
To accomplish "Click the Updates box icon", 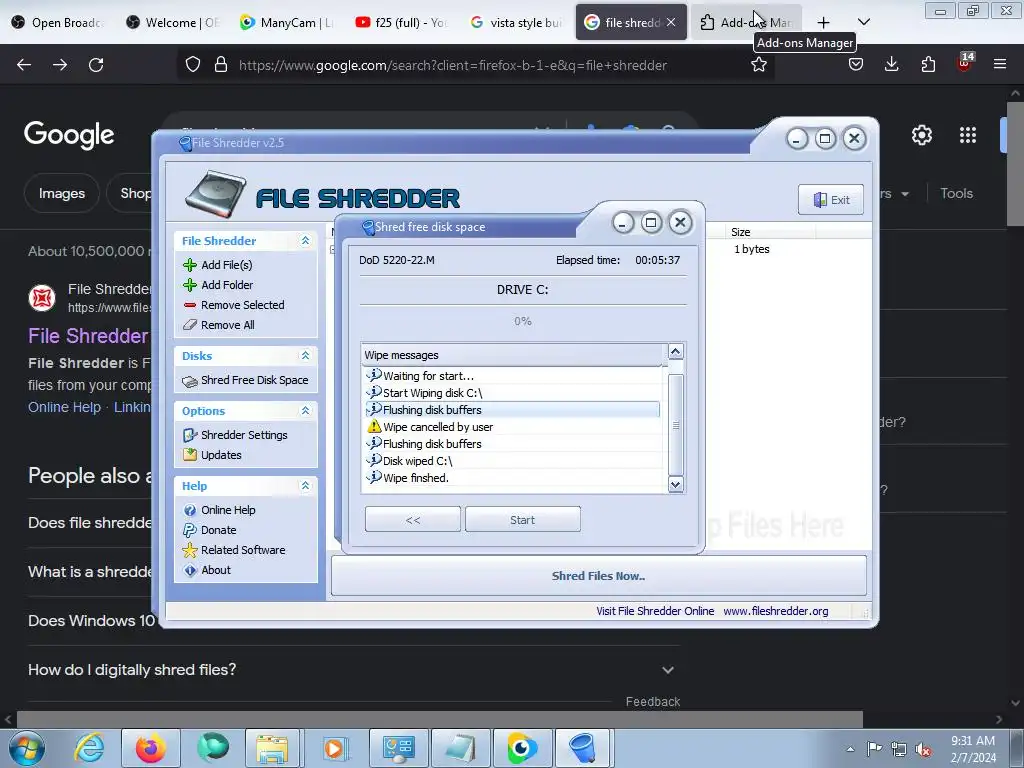I will pyautogui.click(x=190, y=455).
